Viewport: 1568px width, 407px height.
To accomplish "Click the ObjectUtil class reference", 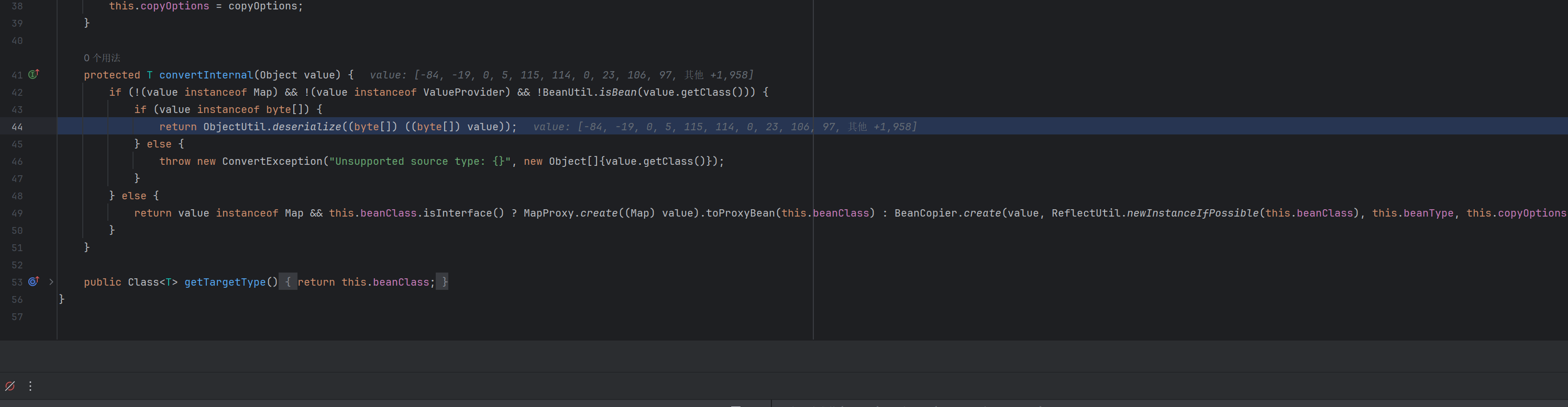I will (234, 127).
